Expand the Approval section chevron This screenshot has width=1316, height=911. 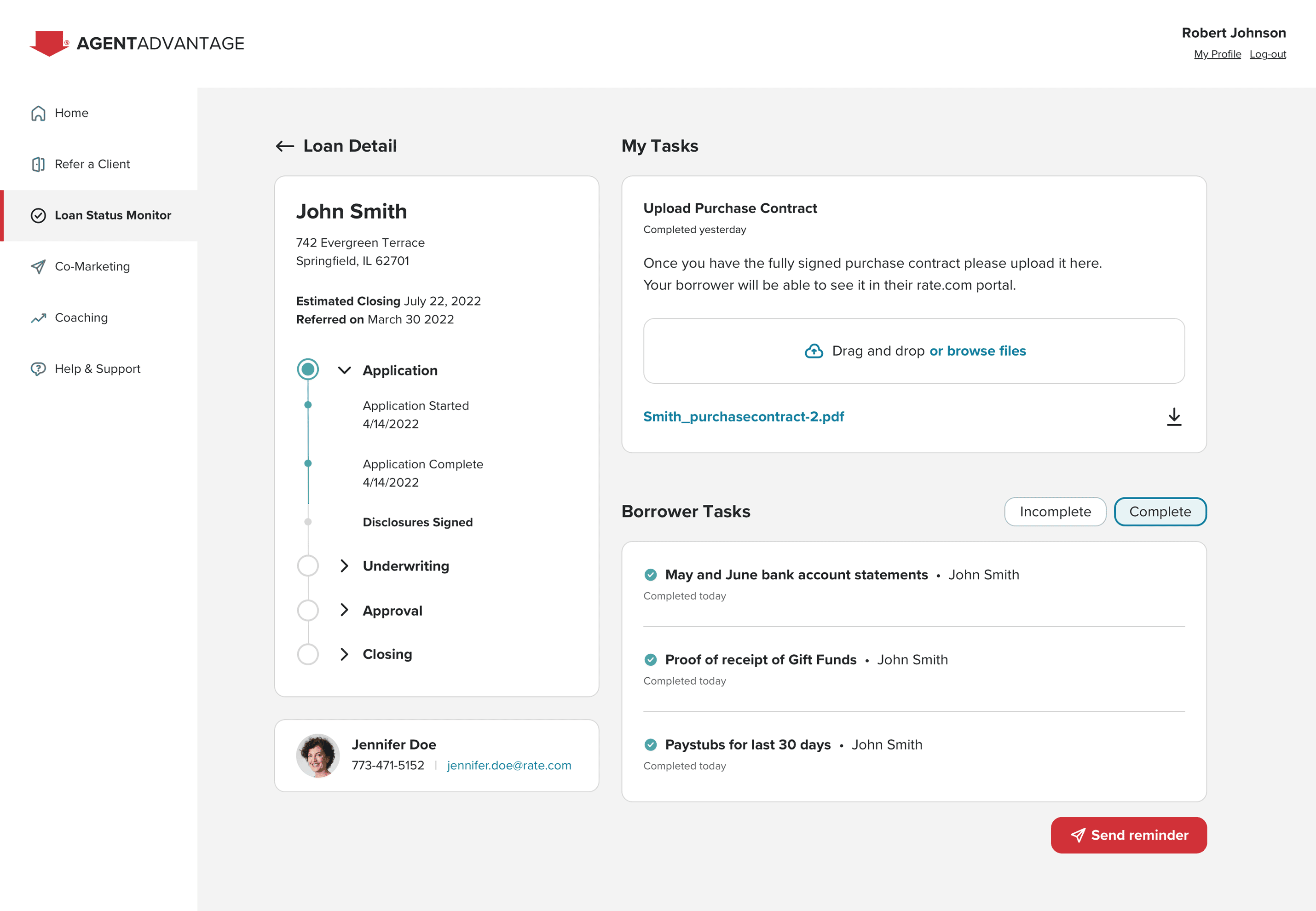pyautogui.click(x=344, y=610)
